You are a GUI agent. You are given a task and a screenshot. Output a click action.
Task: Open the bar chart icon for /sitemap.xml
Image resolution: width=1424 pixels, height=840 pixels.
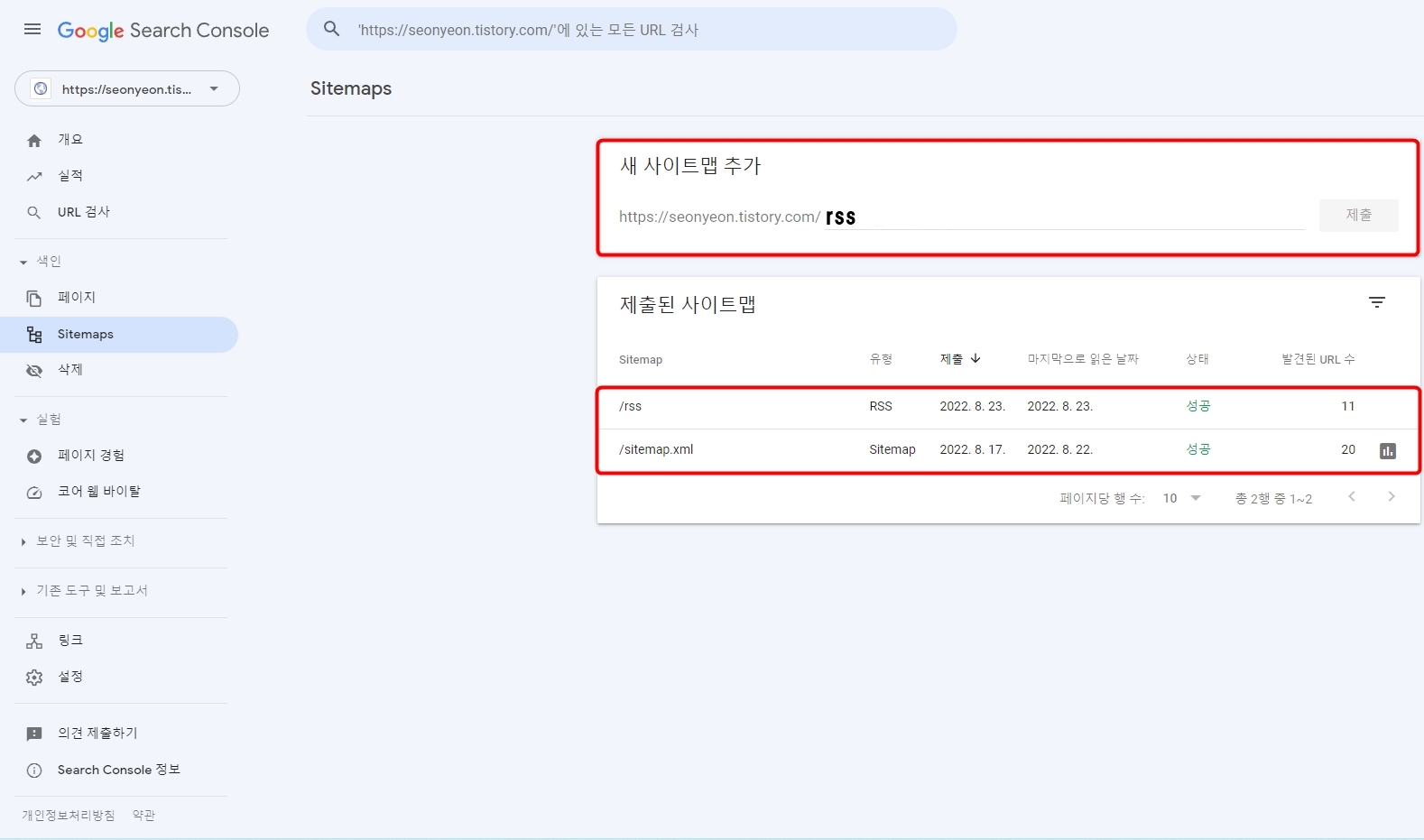[x=1388, y=450]
